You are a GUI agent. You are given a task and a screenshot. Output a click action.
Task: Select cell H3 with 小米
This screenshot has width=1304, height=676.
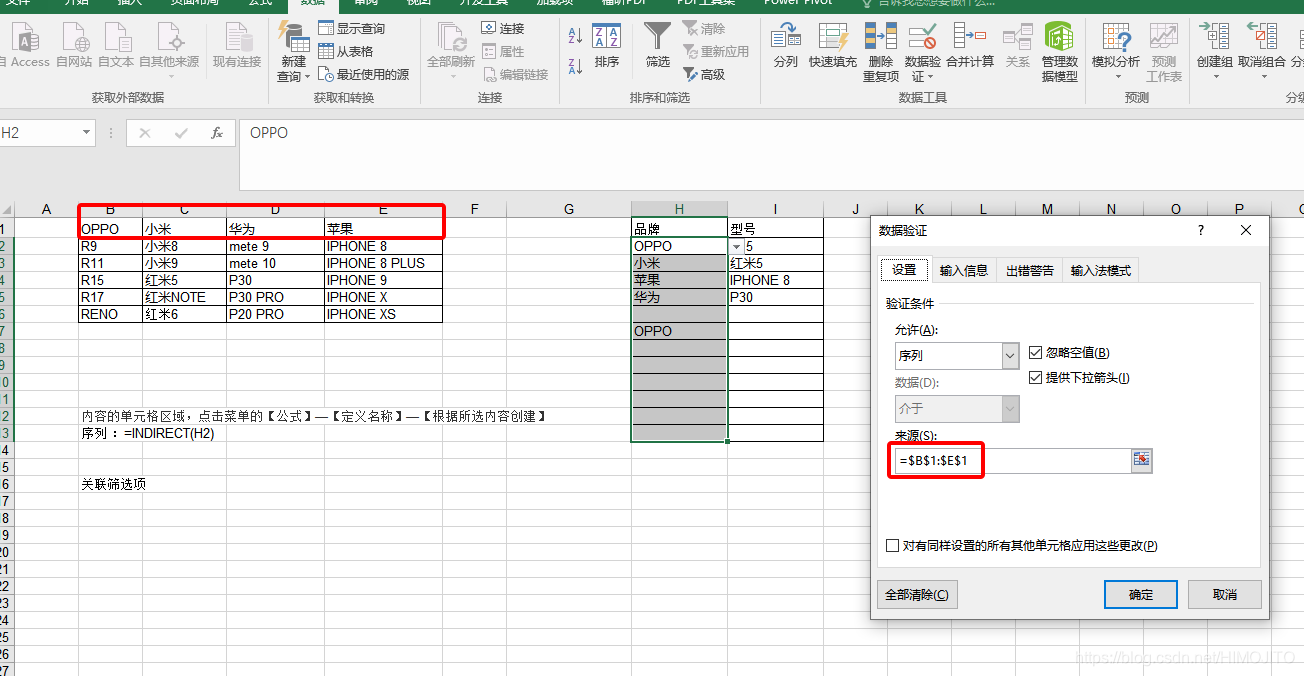point(680,263)
